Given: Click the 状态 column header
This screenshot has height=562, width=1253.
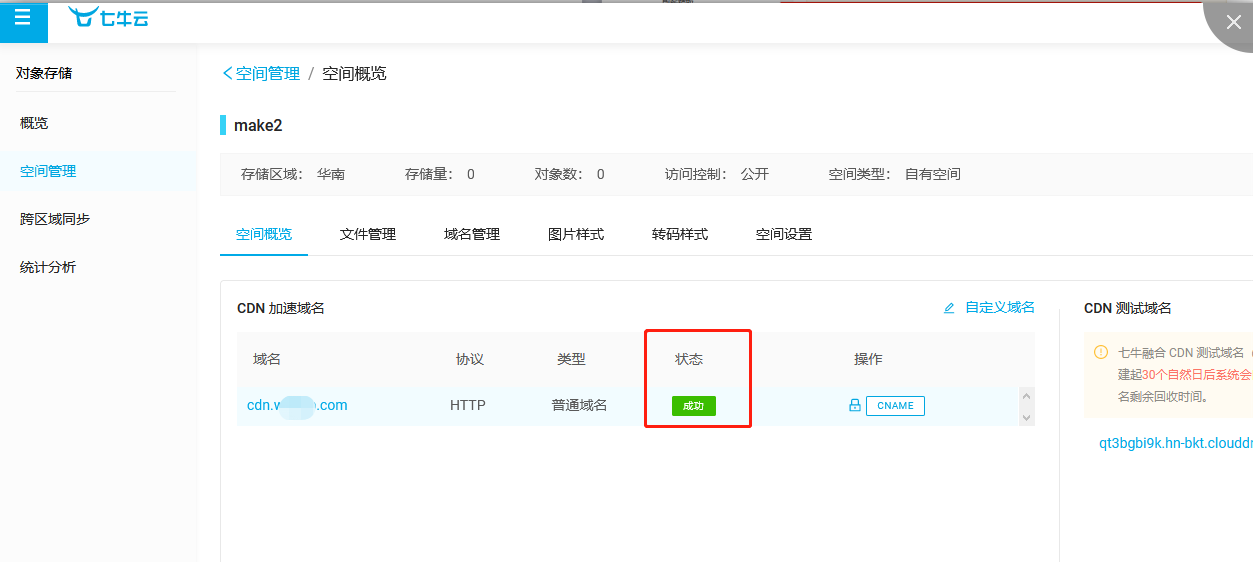Looking at the screenshot, I should coord(689,359).
